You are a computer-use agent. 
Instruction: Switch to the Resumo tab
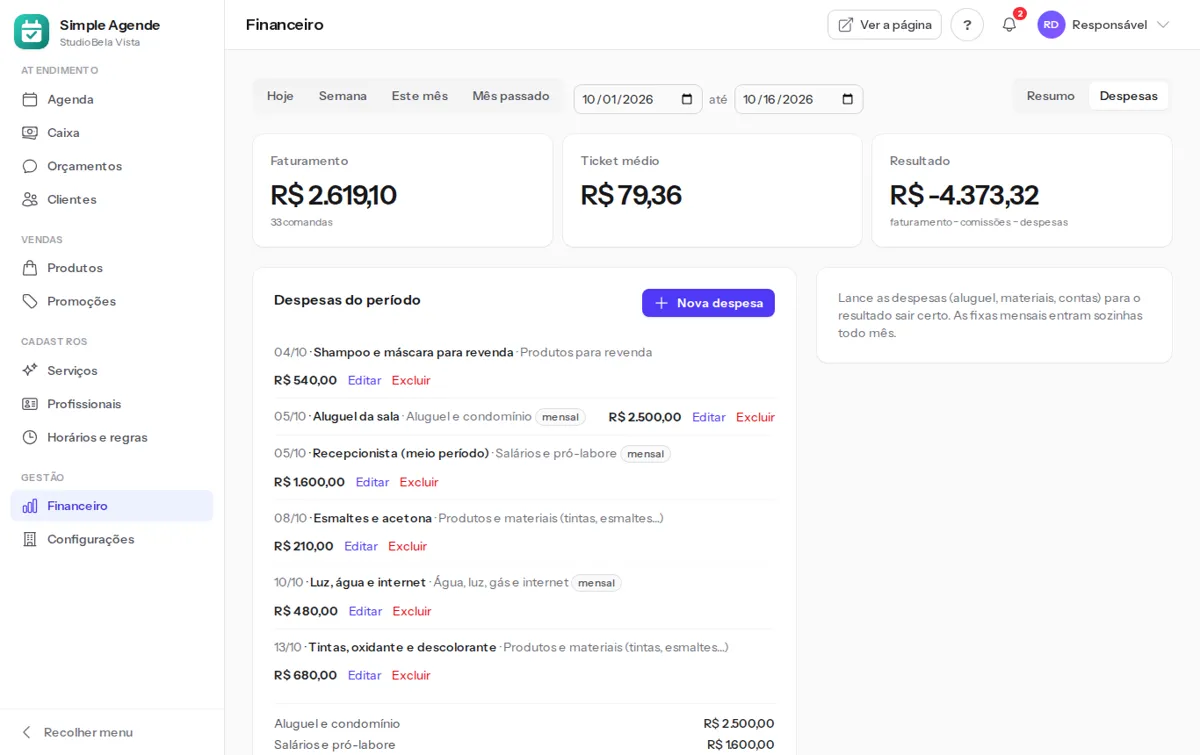pos(1051,96)
